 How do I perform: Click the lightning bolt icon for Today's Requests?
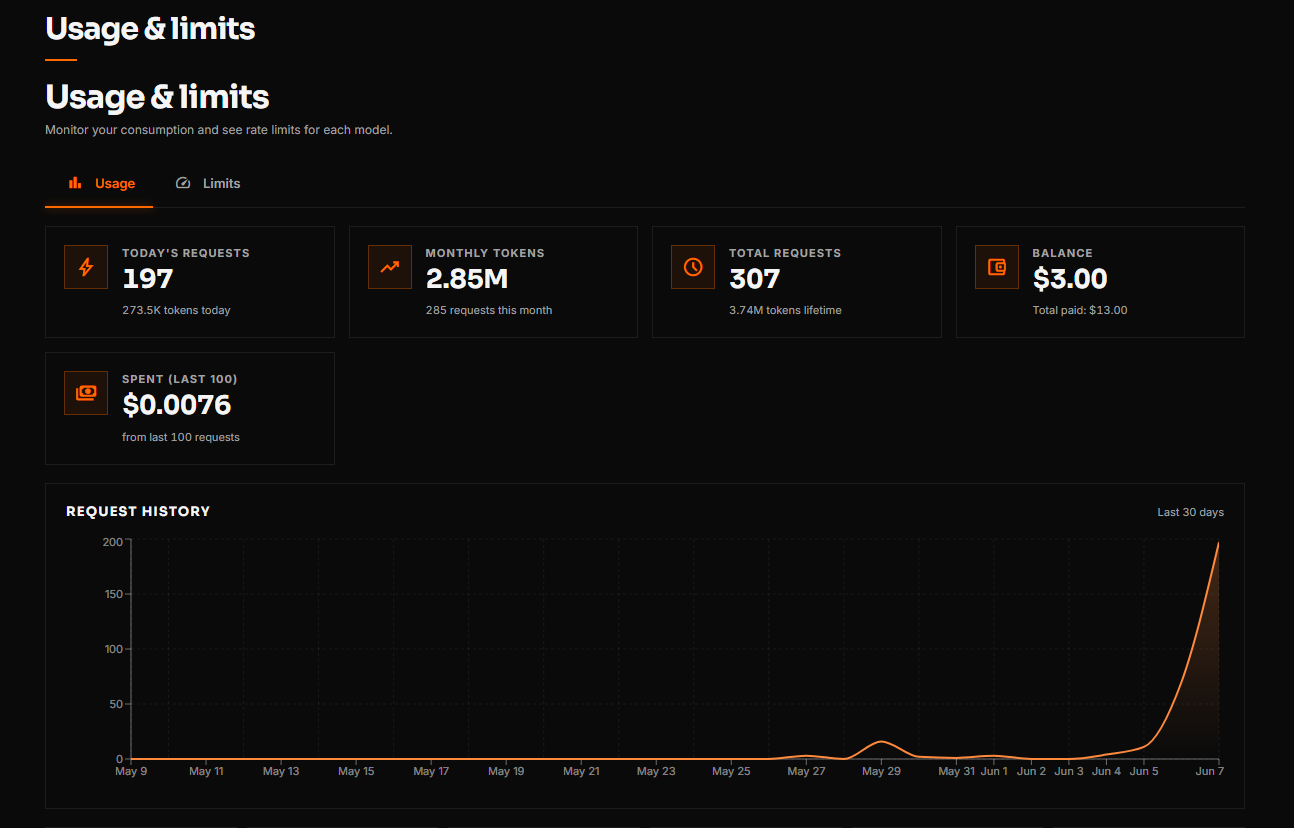[x=86, y=267]
